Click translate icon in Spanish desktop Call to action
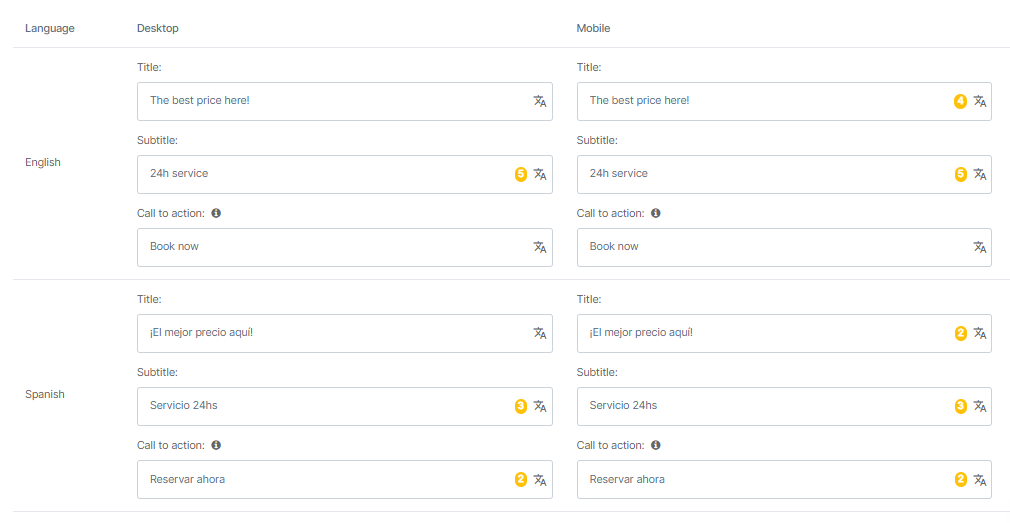Screen dimensions: 1010x523 pos(540,479)
